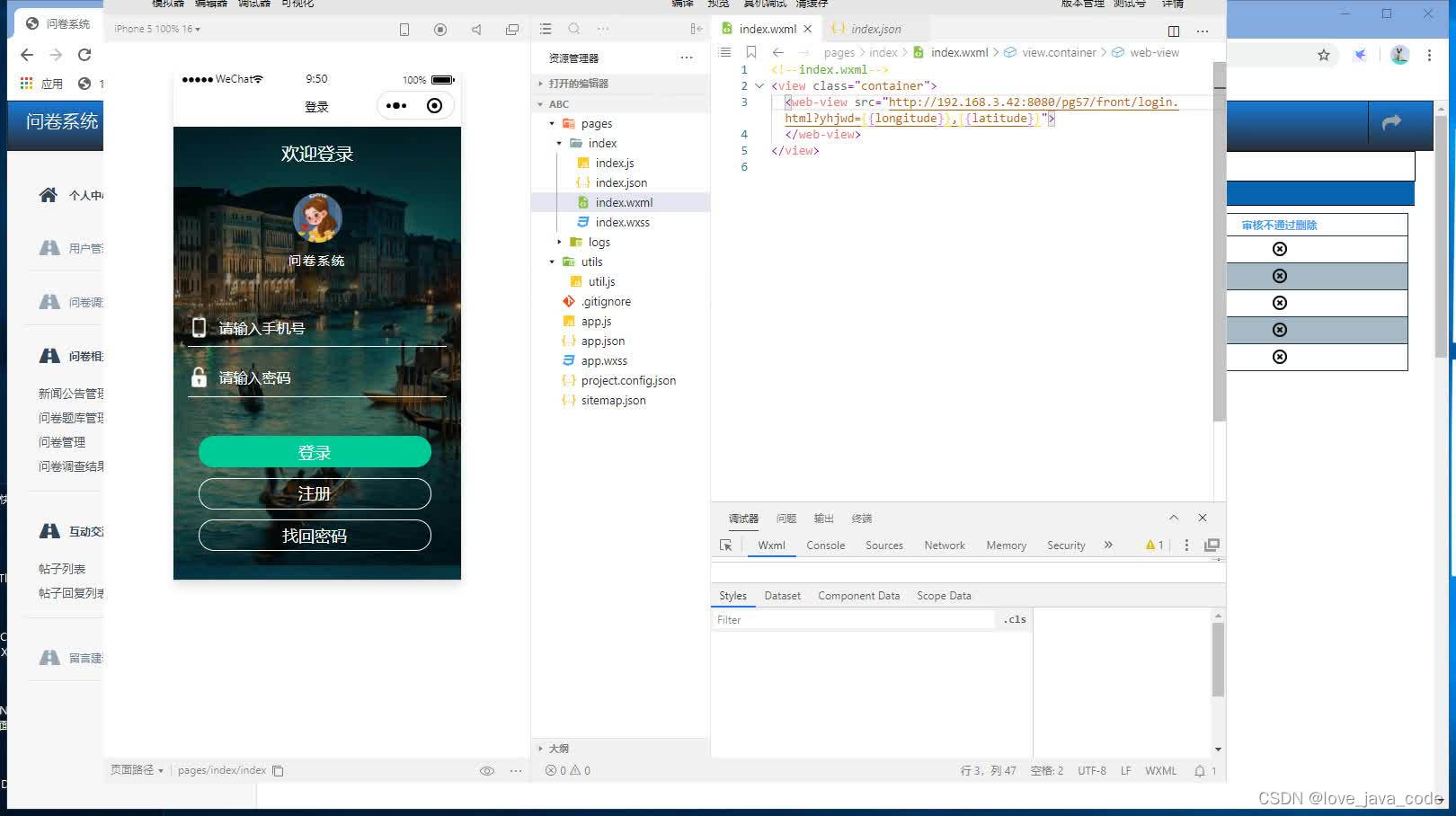This screenshot has width=1456, height=816.
Task: Expand the 打开的编辑器 section
Action: click(x=620, y=84)
